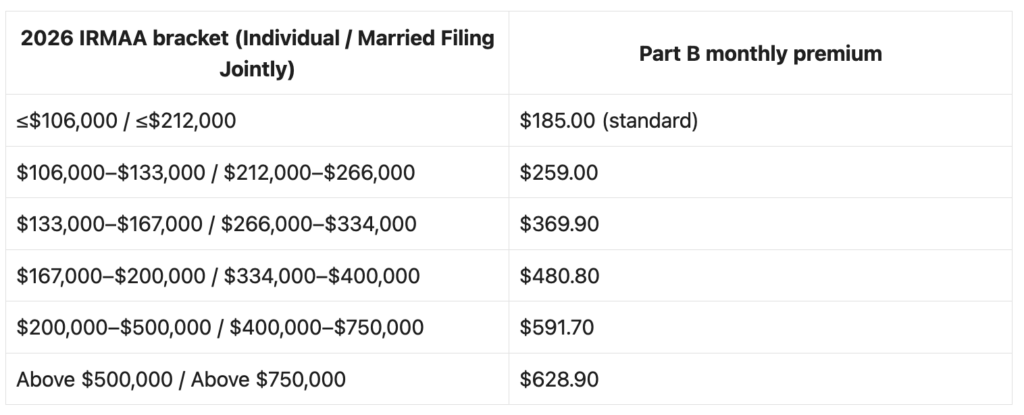Viewport: 1024px width, 415px height.
Task: Click the Part B monthly premium header
Action: coord(760,53)
